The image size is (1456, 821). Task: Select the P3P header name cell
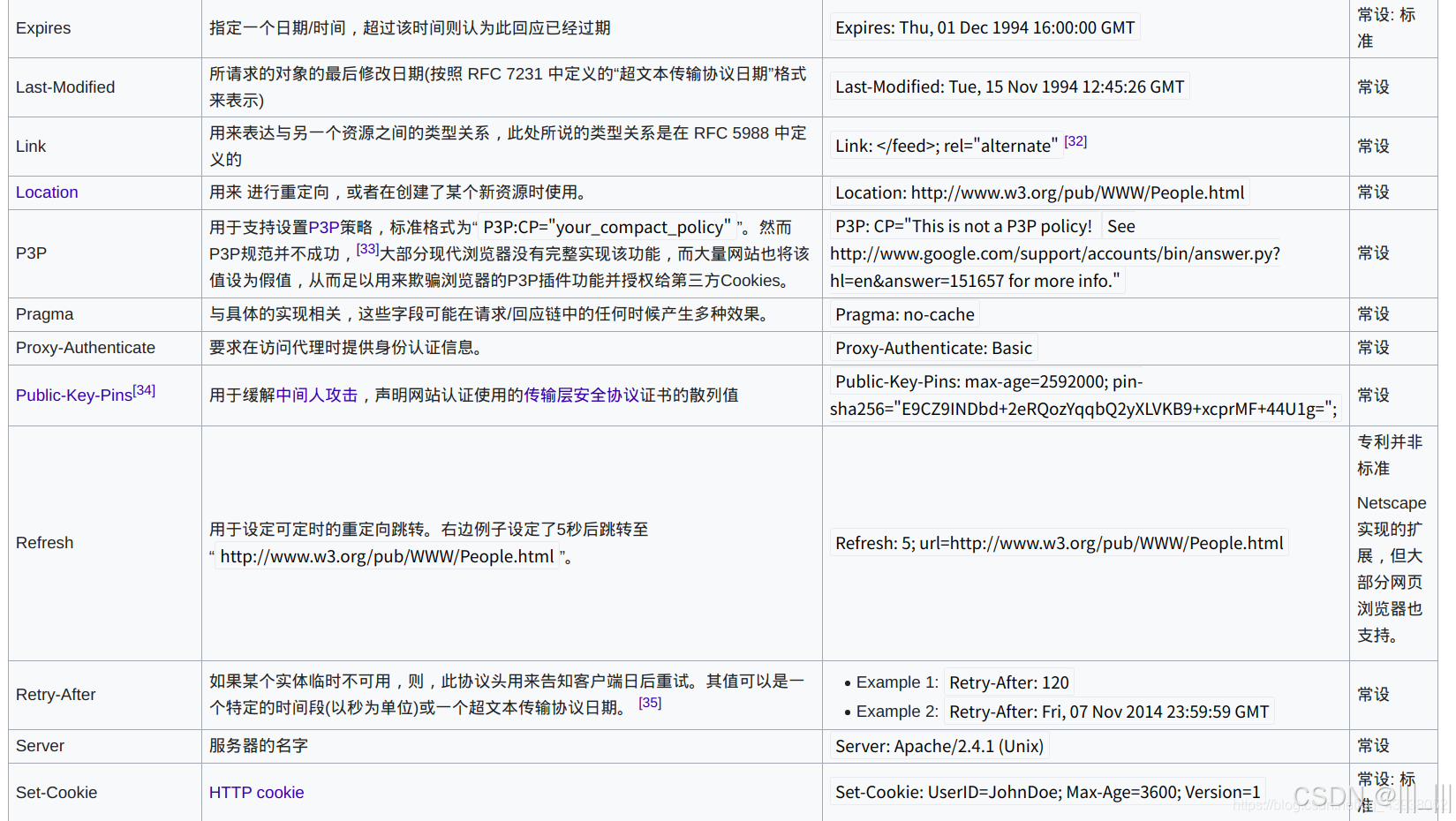click(x=105, y=253)
